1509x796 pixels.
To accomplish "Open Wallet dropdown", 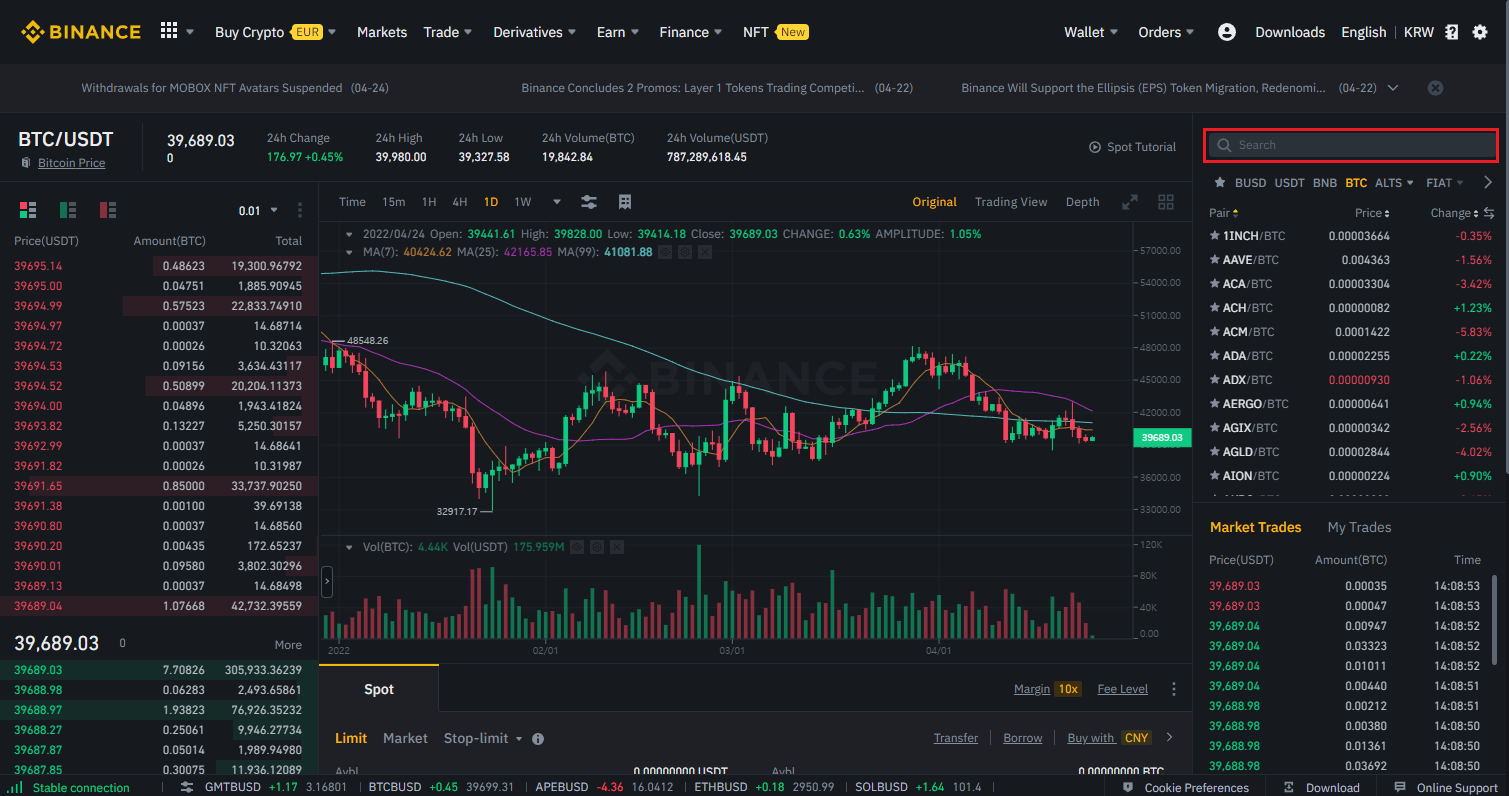I will (x=1091, y=32).
